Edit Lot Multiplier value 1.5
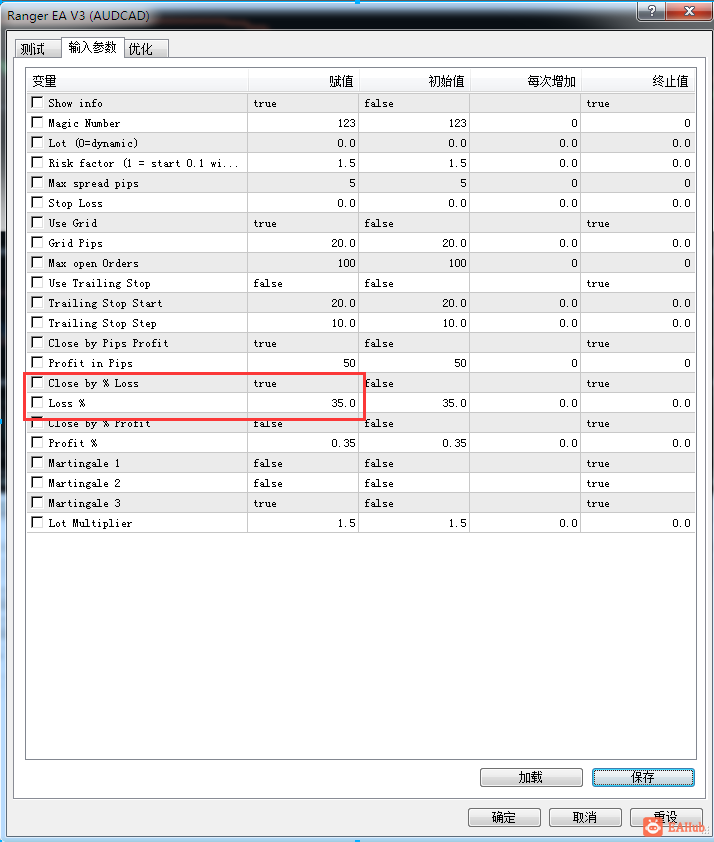Screen dimensions: 714x842 (303, 523)
